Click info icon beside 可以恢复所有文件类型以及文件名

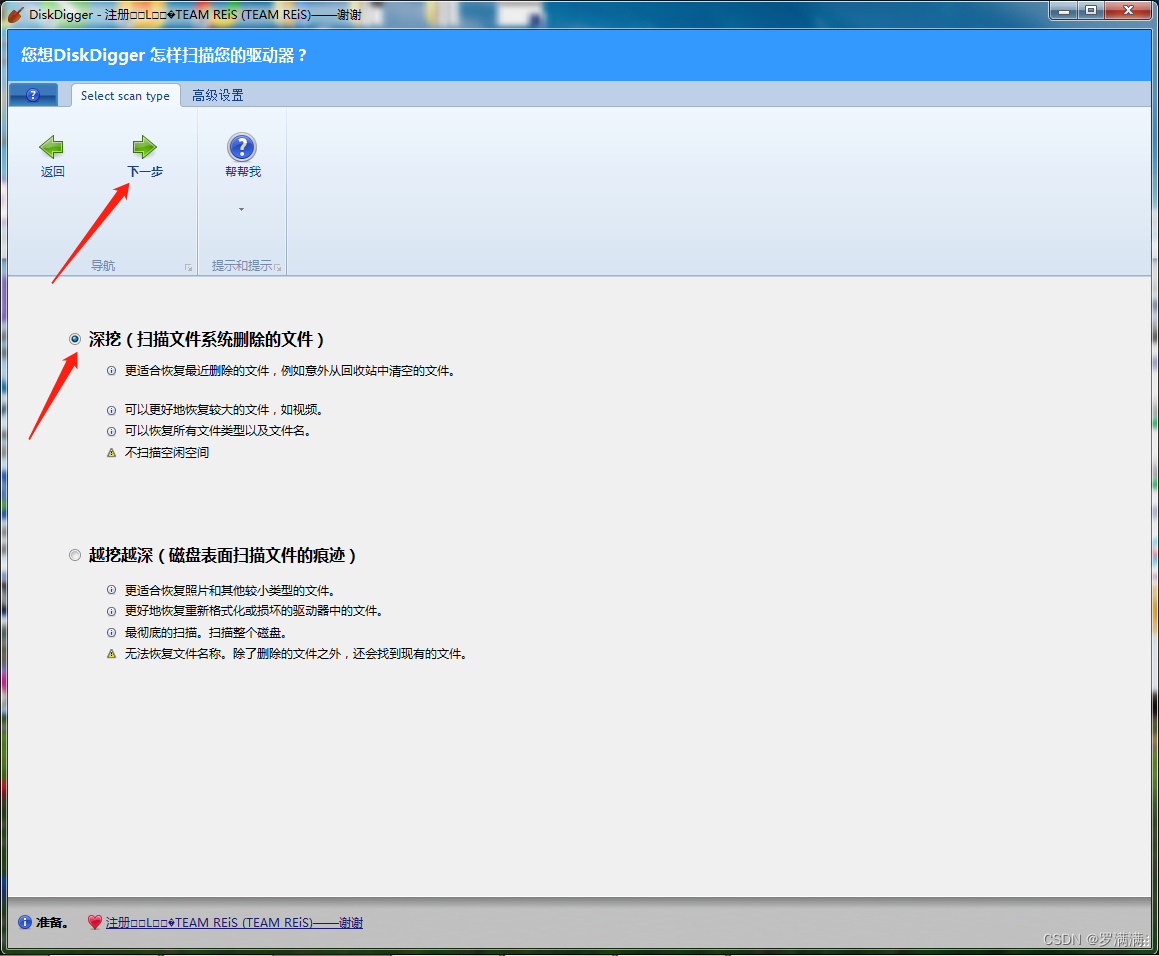[x=112, y=431]
